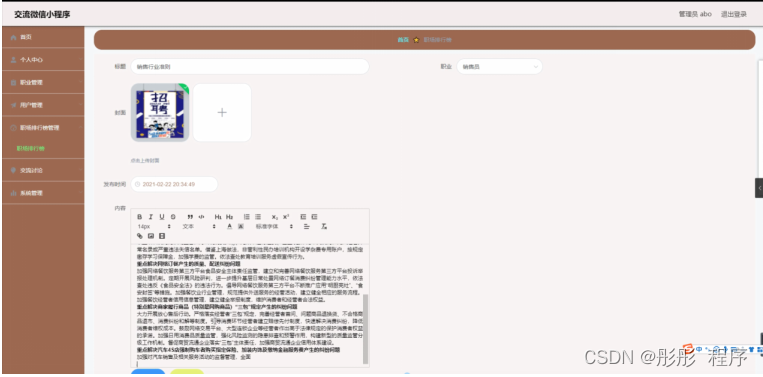Click 首页 in the breadcrumb bar
The height and width of the screenshot is (377, 763).
pyautogui.click(x=403, y=40)
